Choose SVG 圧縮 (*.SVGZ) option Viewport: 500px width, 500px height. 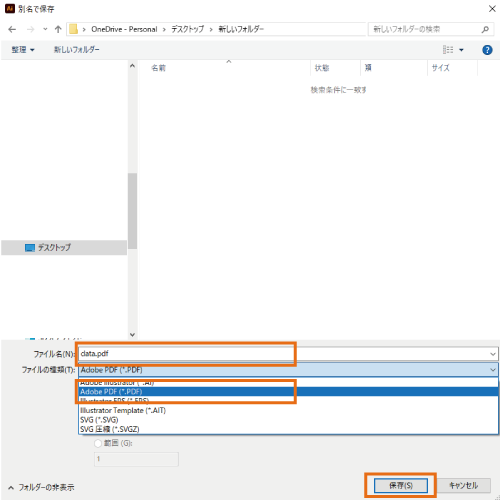click(x=288, y=429)
